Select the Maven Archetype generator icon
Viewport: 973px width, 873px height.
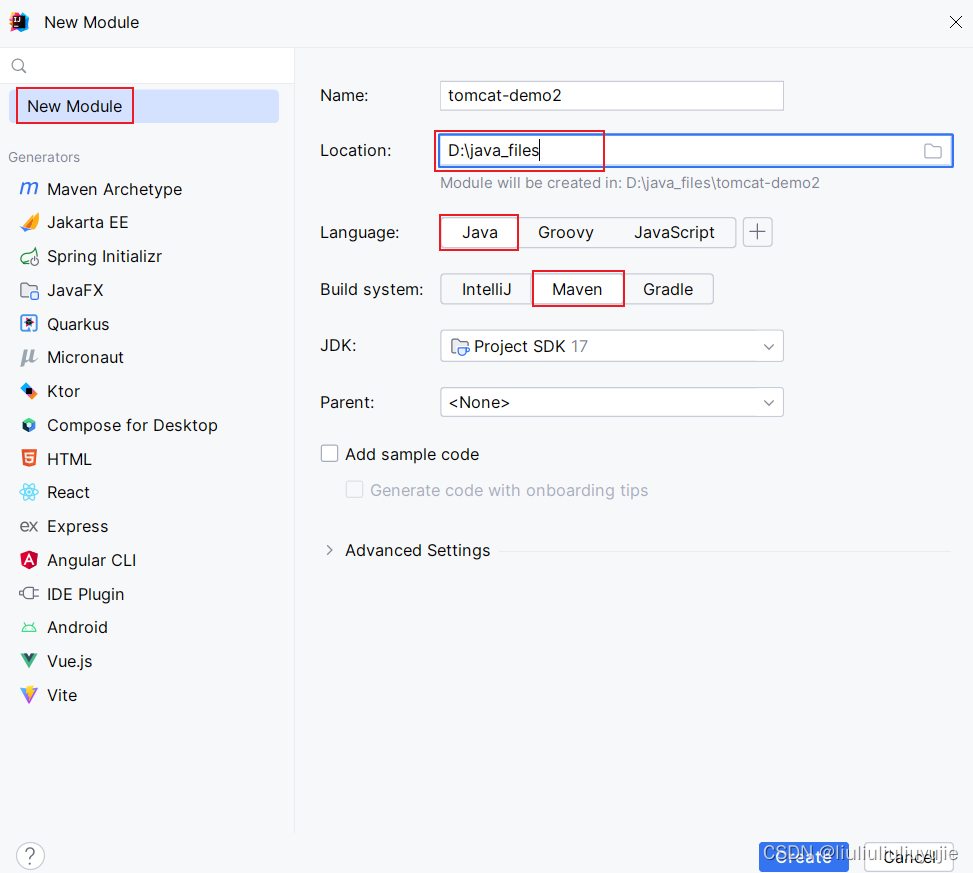(29, 189)
